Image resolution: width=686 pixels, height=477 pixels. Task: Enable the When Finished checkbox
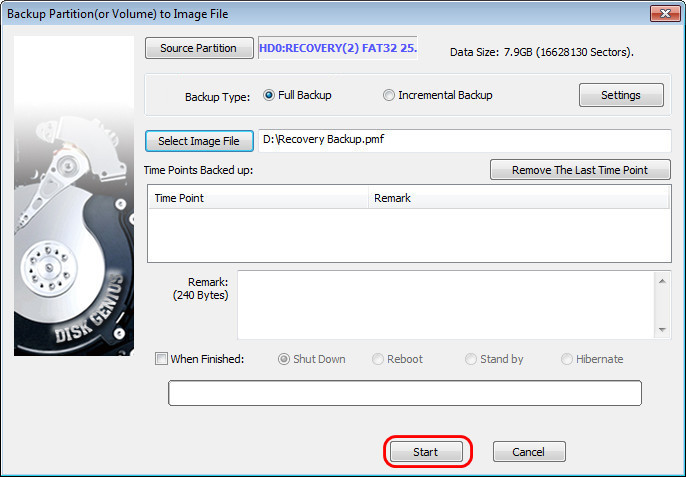tap(161, 359)
